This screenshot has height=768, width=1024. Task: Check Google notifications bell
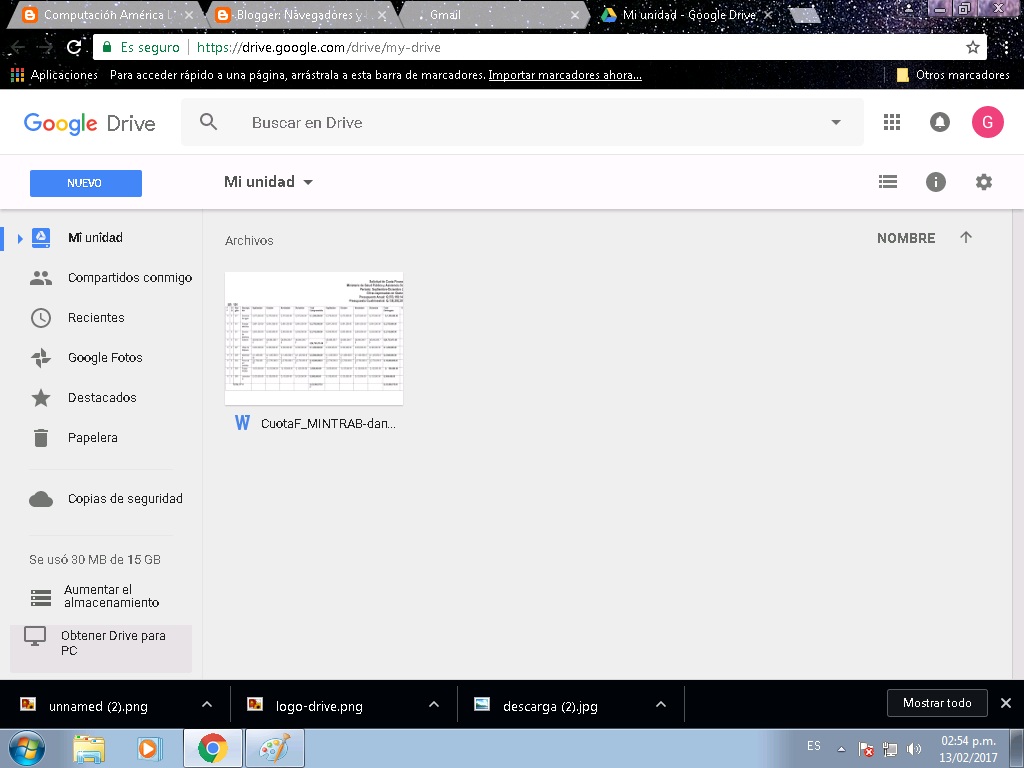[939, 121]
